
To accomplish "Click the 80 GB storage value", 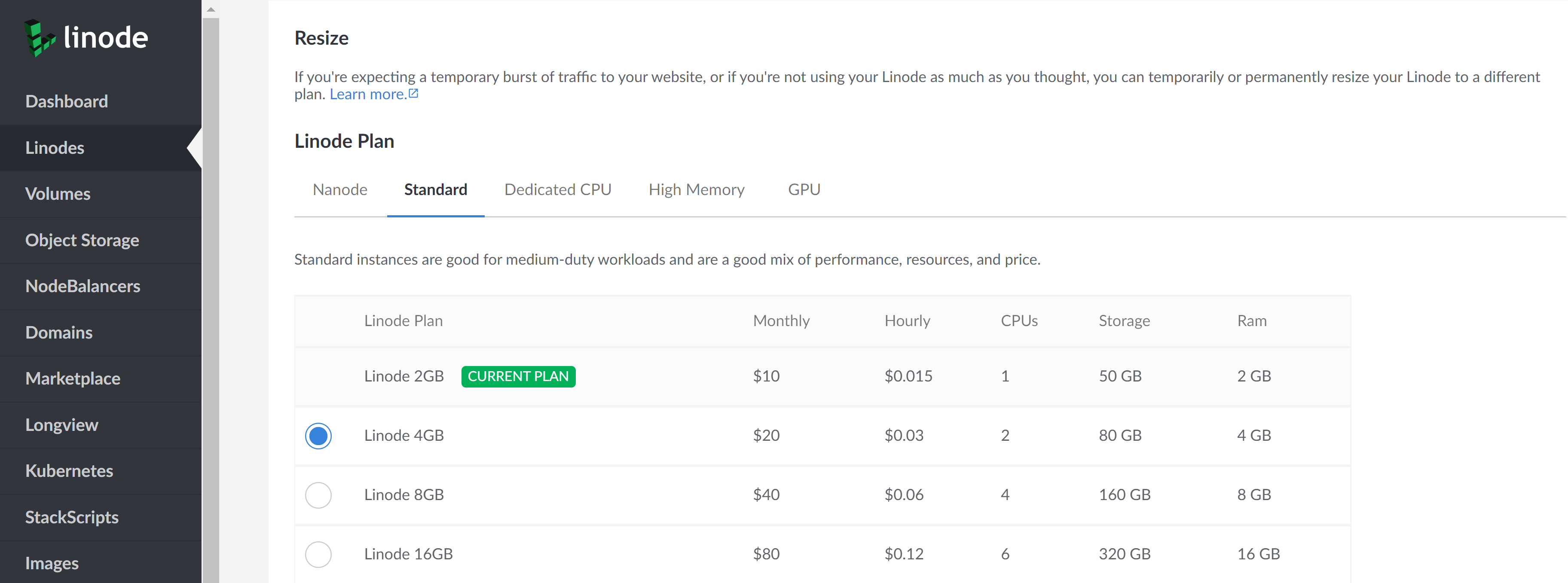I will coord(1120,436).
